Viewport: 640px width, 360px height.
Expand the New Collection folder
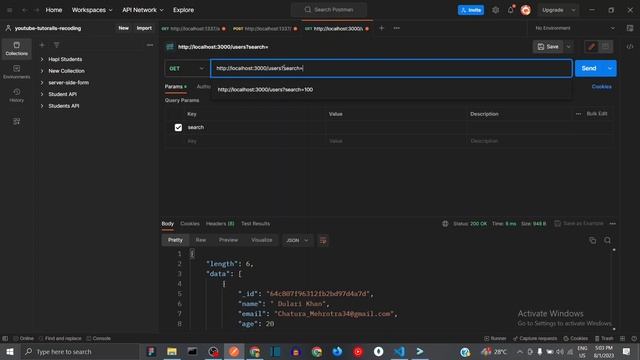42,71
